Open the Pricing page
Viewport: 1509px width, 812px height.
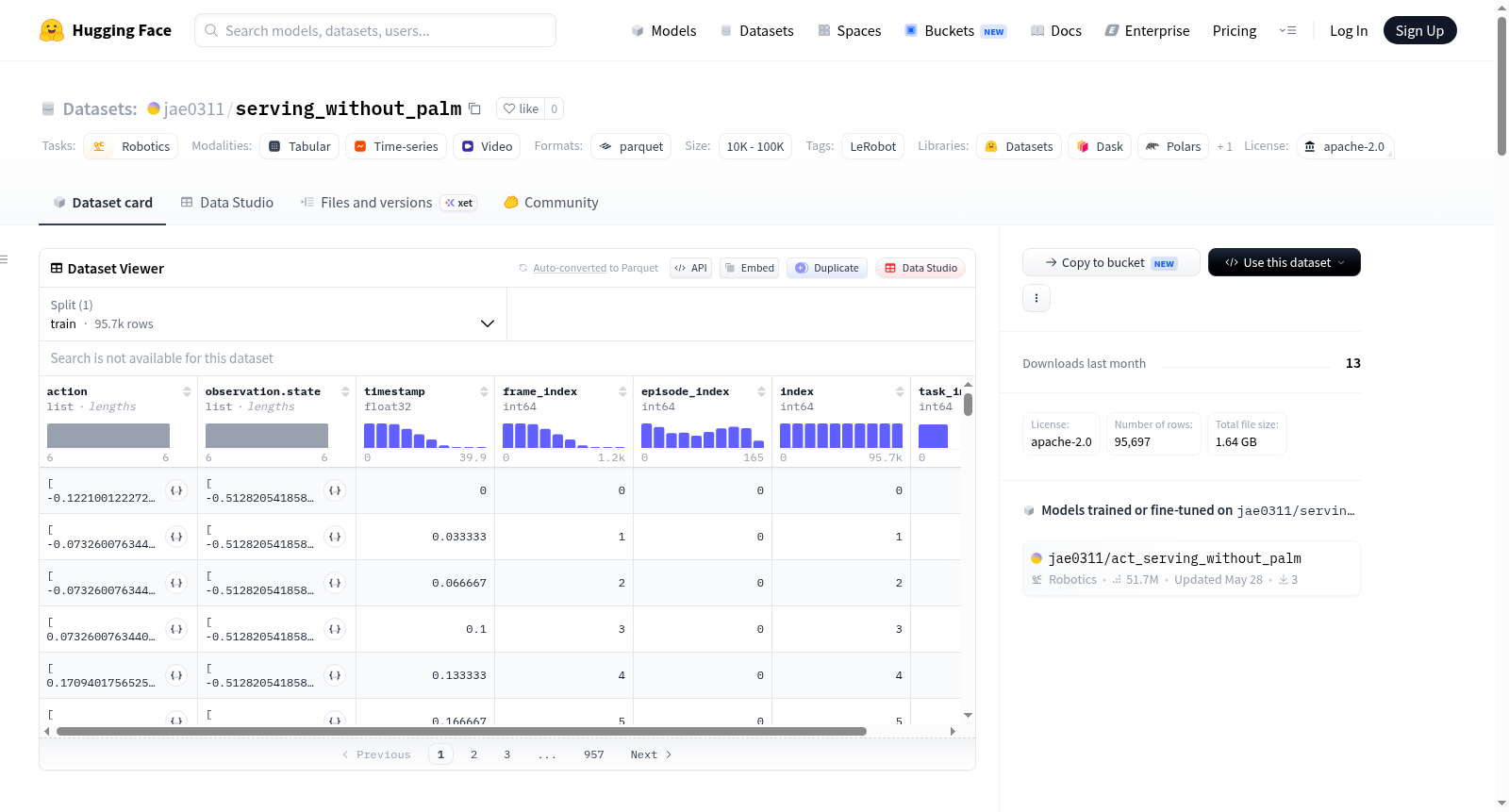[x=1235, y=30]
